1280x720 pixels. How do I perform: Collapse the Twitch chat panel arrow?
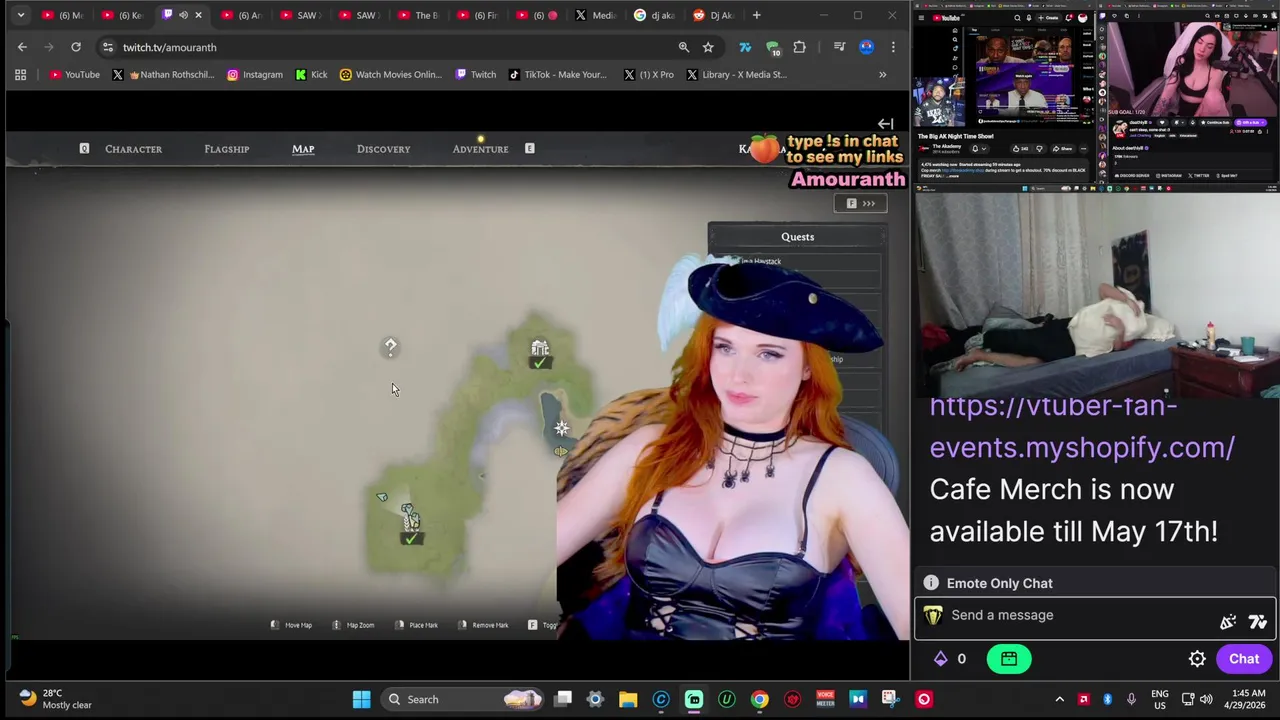pyautogui.click(x=885, y=124)
